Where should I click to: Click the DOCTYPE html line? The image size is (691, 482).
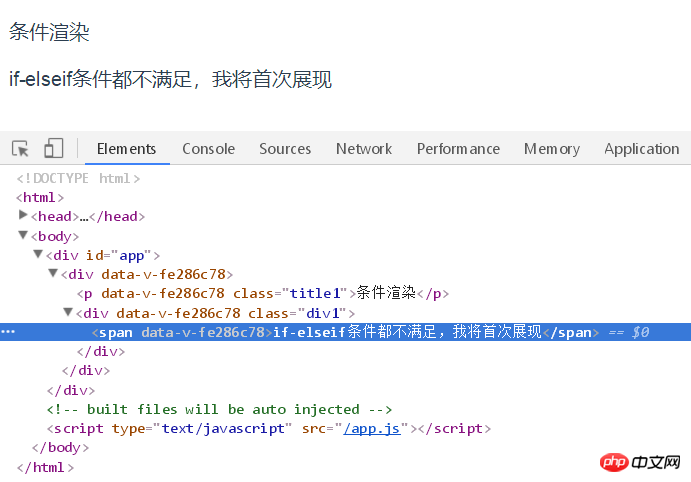78,178
